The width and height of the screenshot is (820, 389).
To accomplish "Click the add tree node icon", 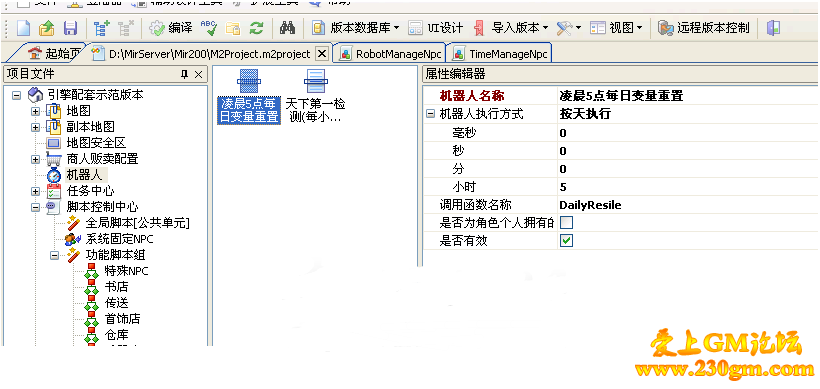I will [x=101, y=28].
